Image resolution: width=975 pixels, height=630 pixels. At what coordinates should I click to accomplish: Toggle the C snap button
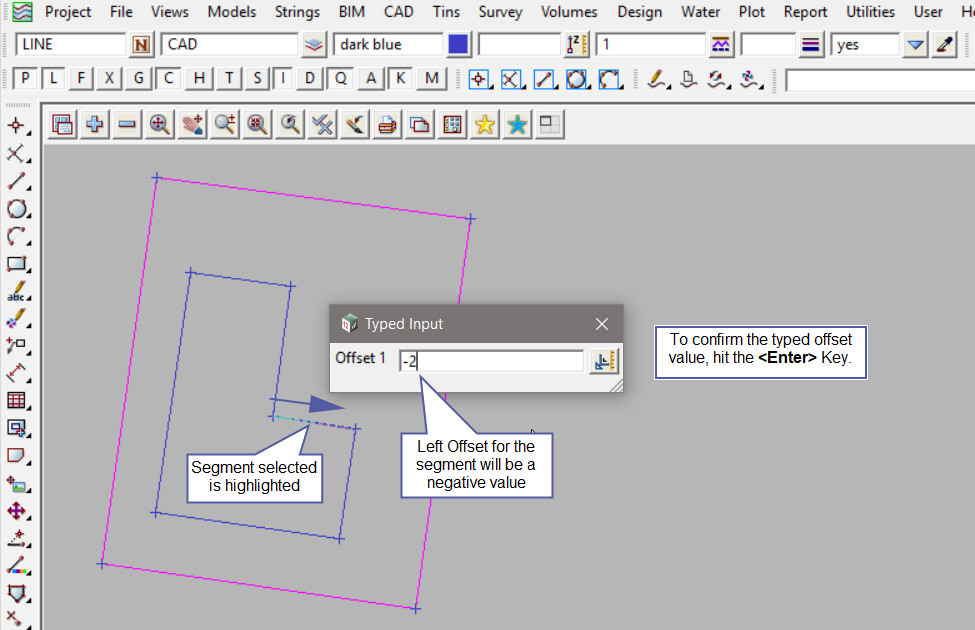(x=169, y=79)
